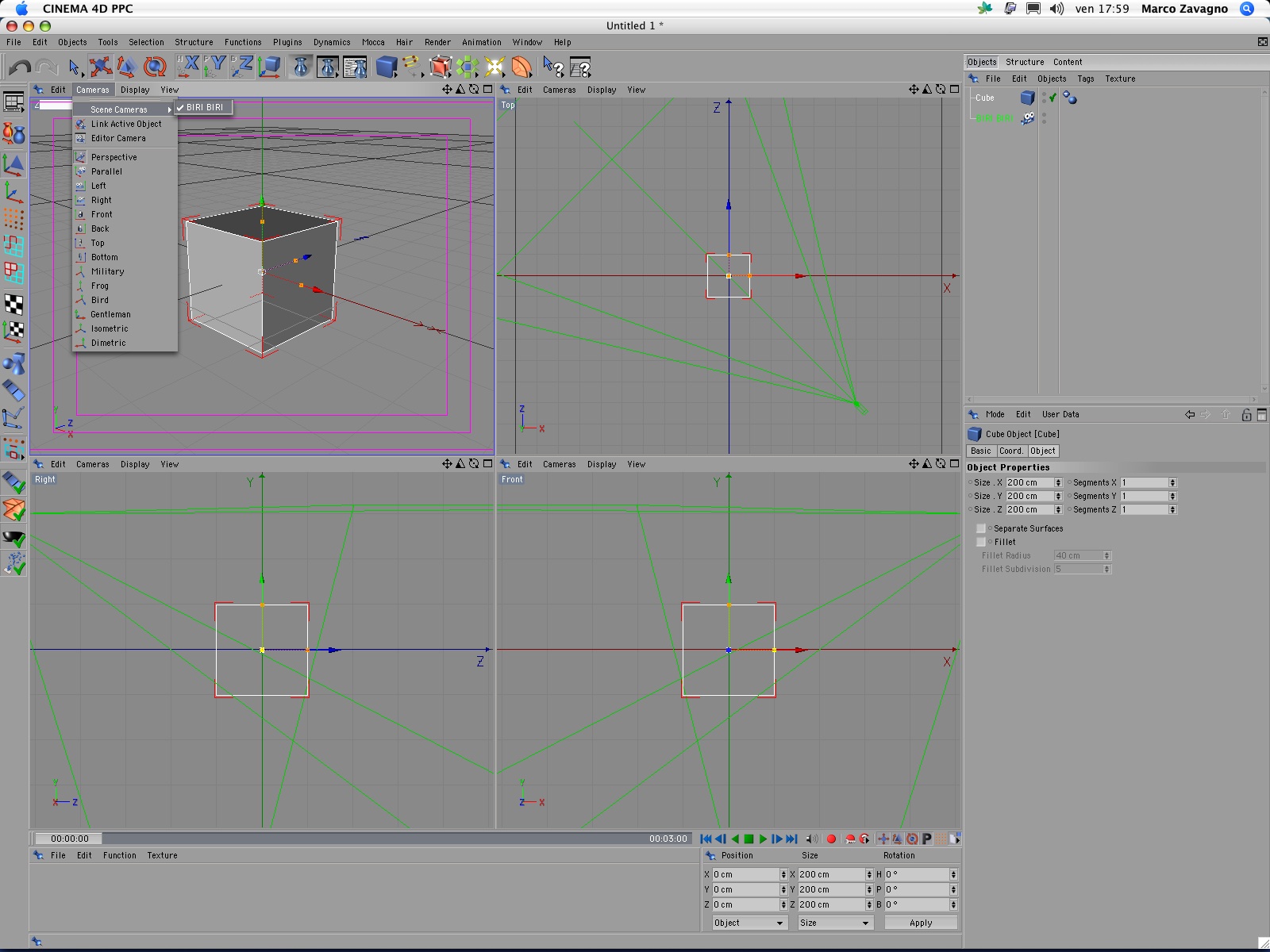Select the Polygons tool in left palette

[x=13, y=273]
